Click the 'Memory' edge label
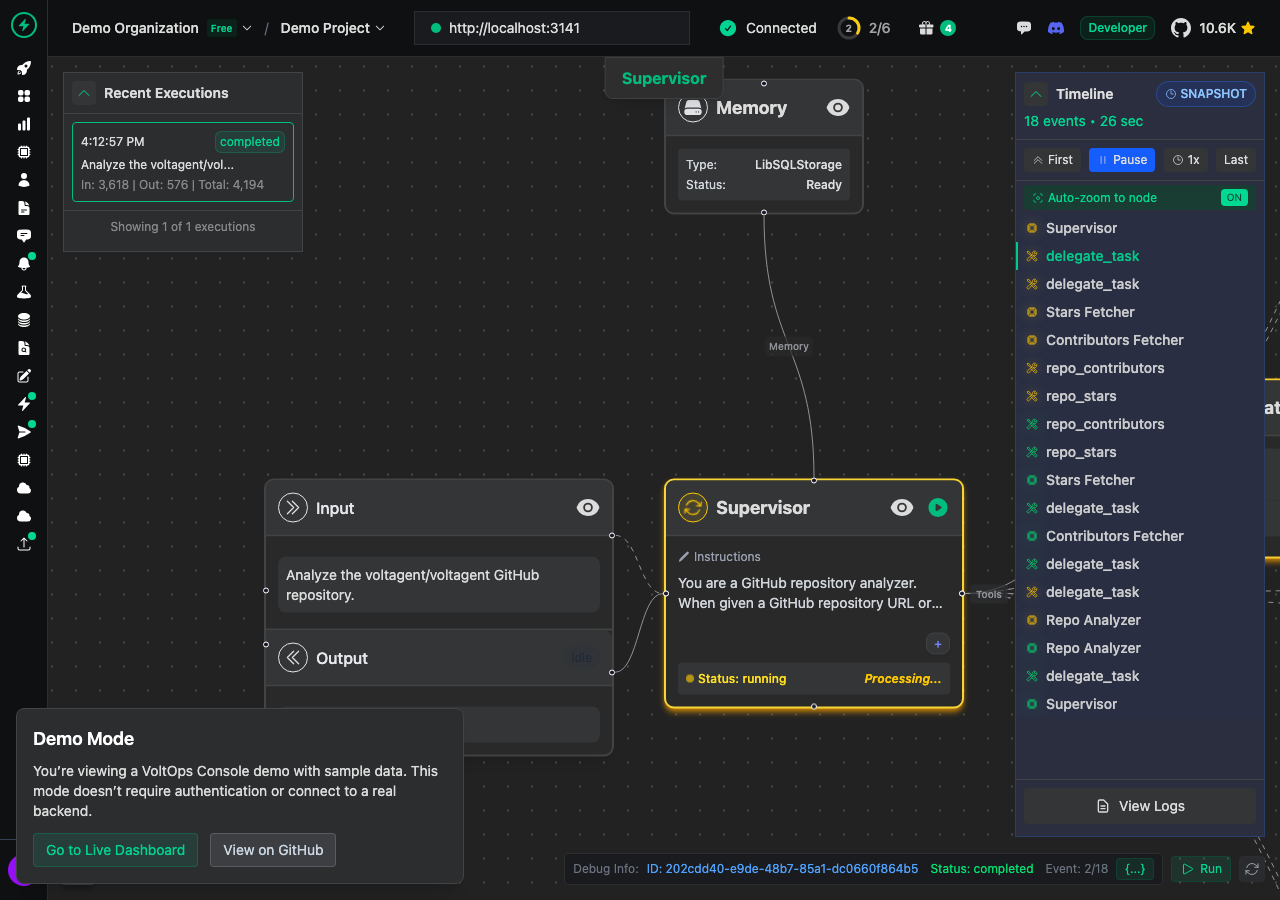The image size is (1280, 900). 789,346
